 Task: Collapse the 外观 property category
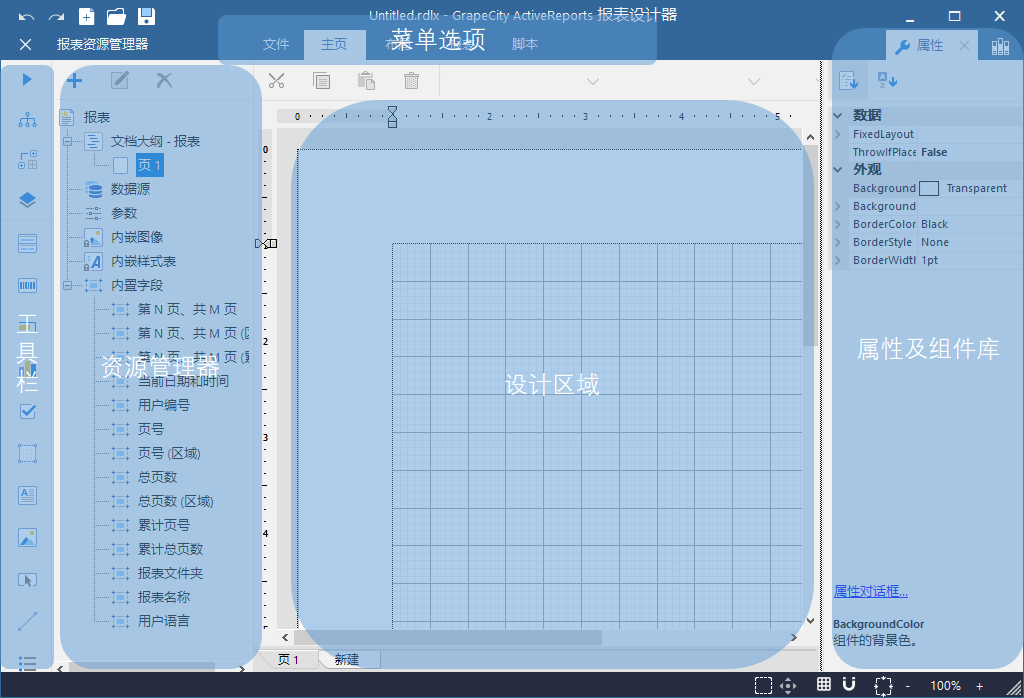click(838, 170)
